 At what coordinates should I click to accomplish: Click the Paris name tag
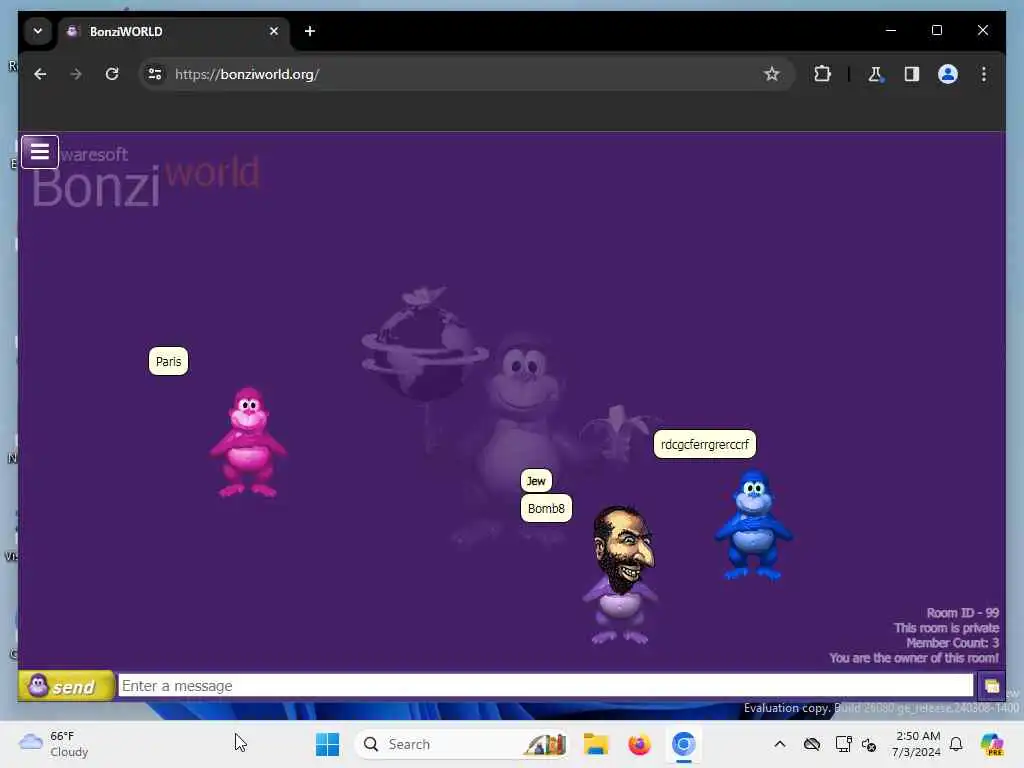coord(168,361)
